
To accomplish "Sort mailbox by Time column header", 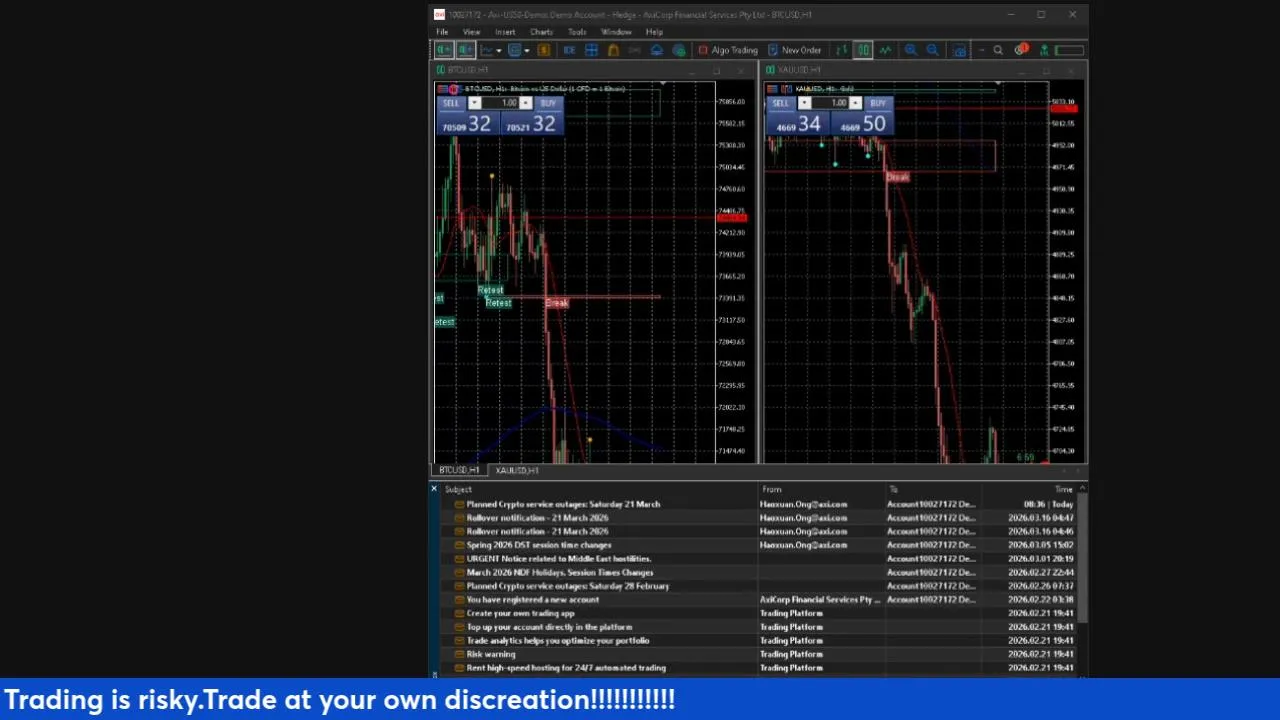I will click(1031, 489).
